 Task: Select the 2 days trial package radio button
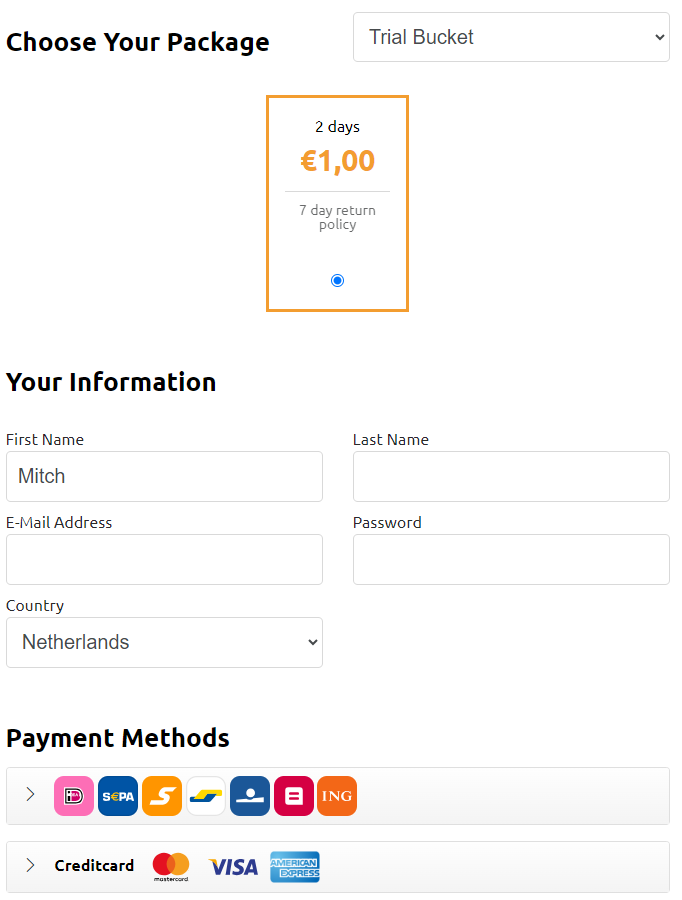click(337, 280)
